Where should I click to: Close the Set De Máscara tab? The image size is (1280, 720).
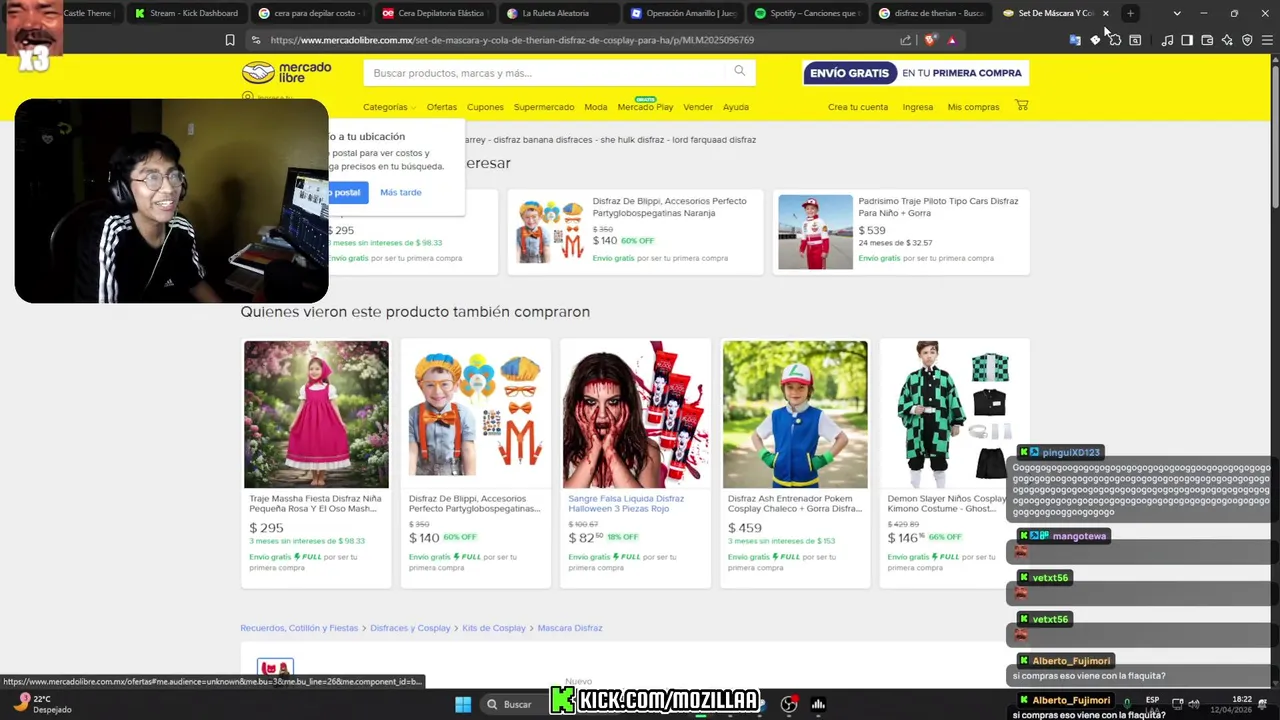click(x=1105, y=13)
